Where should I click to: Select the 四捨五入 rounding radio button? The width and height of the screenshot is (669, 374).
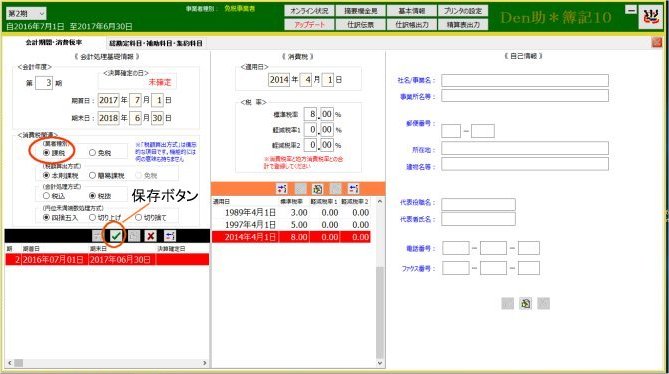(47, 217)
